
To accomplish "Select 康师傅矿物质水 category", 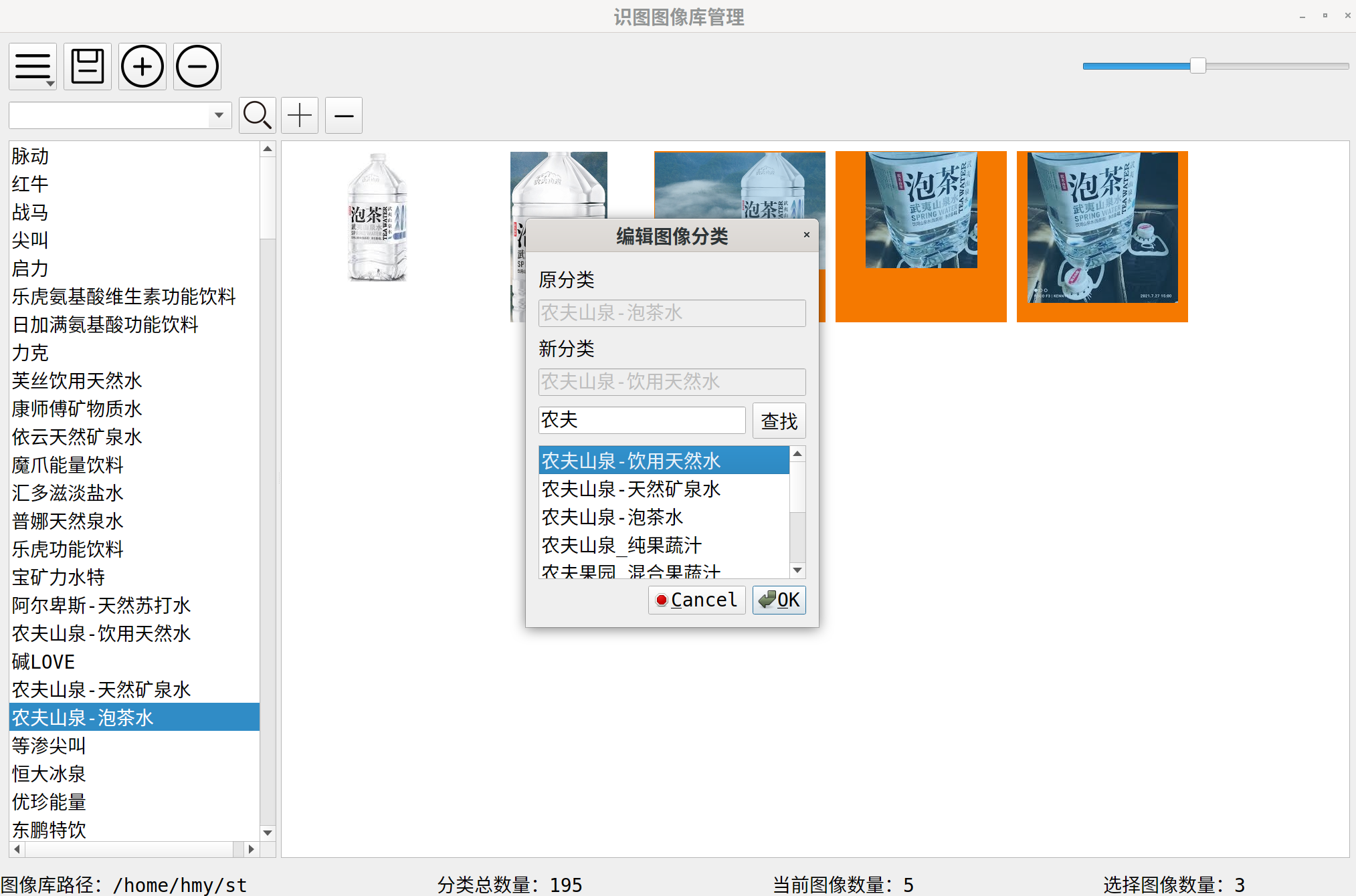I will click(x=134, y=409).
